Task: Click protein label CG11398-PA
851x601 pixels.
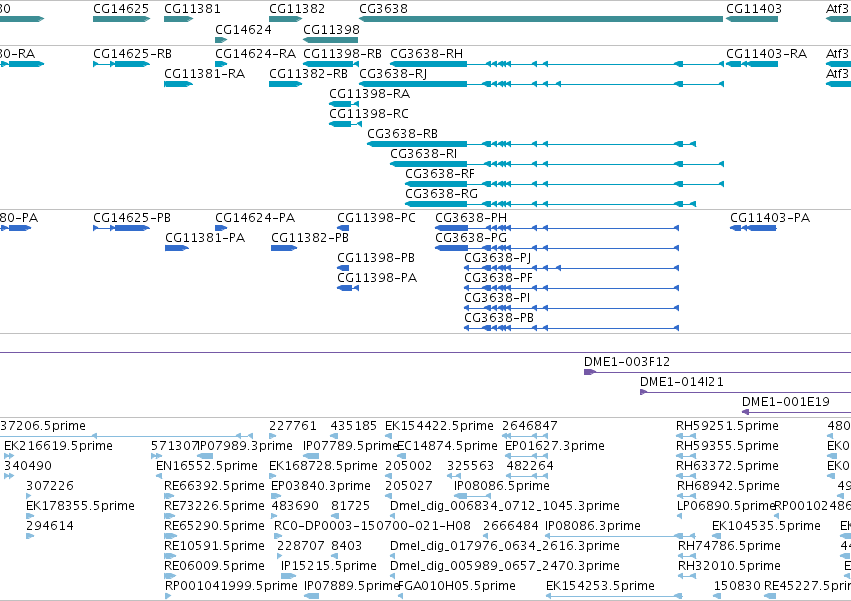Action: pyautogui.click(x=377, y=278)
